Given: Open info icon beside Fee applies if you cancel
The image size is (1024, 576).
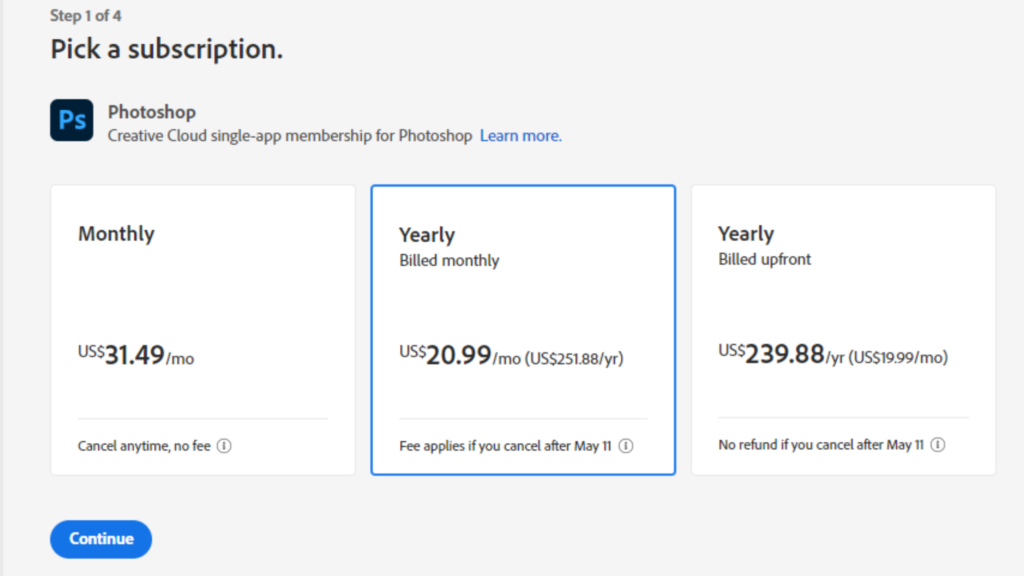Looking at the screenshot, I should (x=626, y=446).
